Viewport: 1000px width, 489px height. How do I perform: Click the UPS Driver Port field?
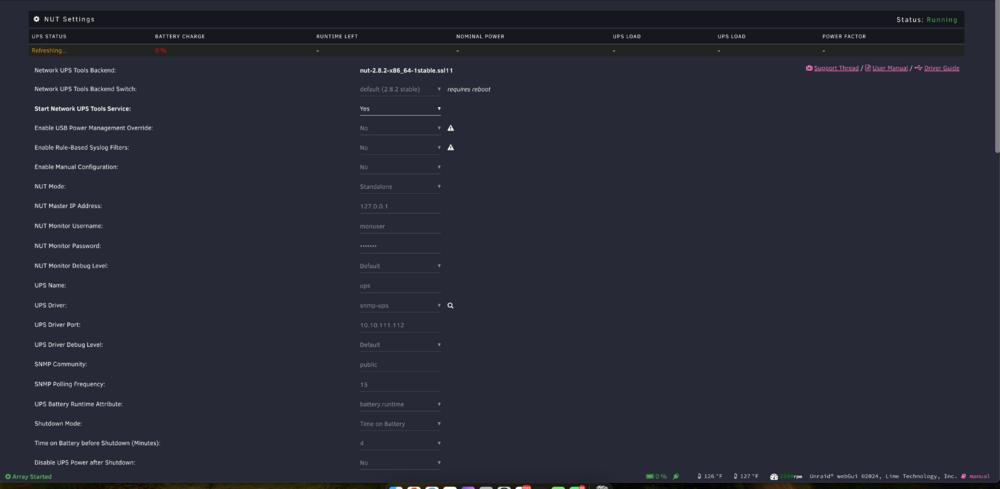pyautogui.click(x=400, y=325)
